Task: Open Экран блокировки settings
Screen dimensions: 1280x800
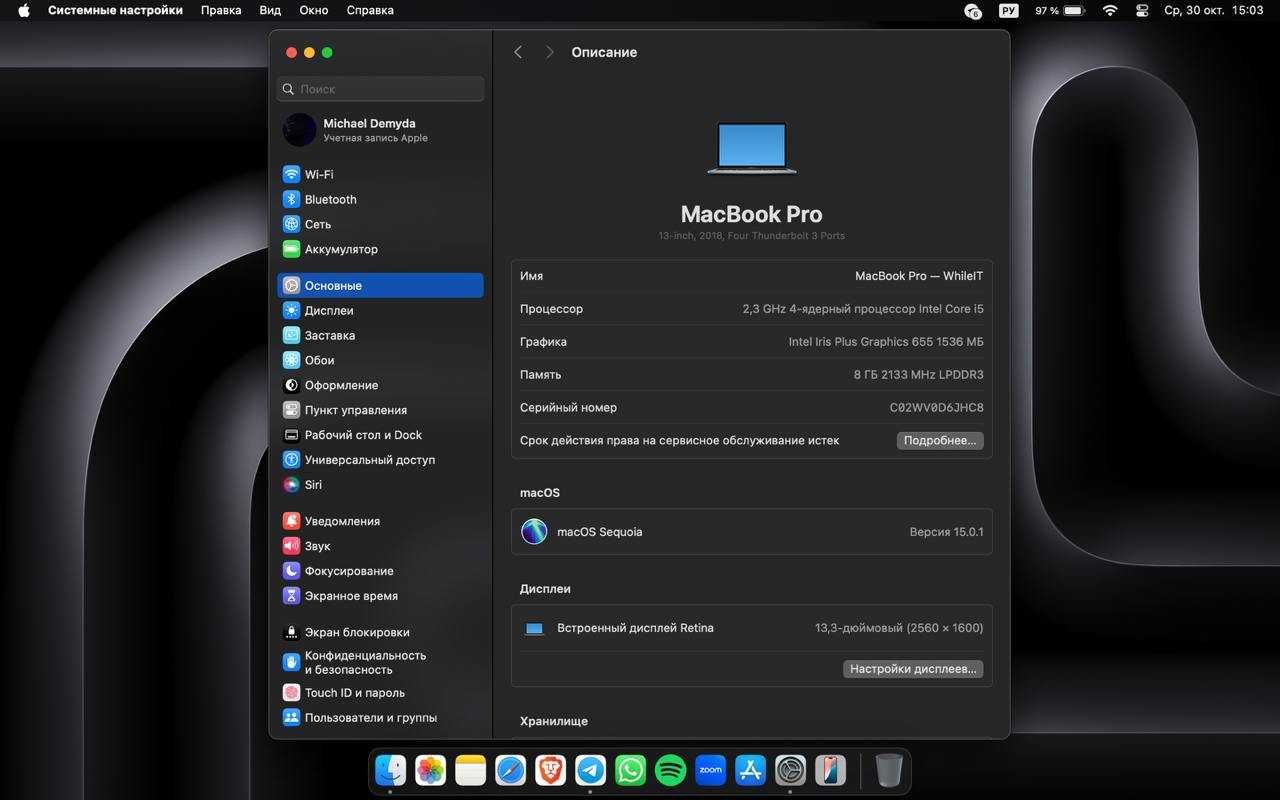Action: (x=380, y=632)
